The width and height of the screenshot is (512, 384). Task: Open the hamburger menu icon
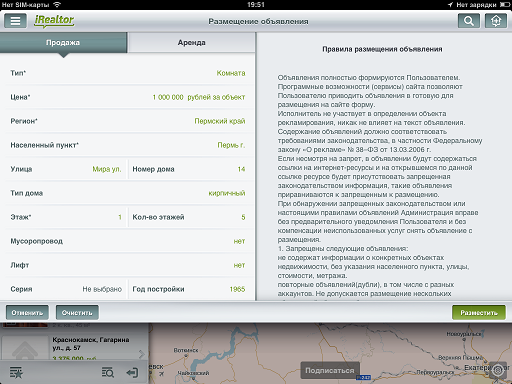(x=15, y=21)
